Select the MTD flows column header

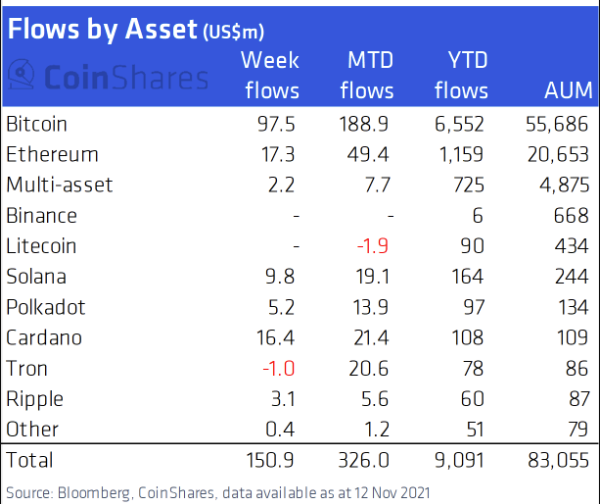(367, 75)
